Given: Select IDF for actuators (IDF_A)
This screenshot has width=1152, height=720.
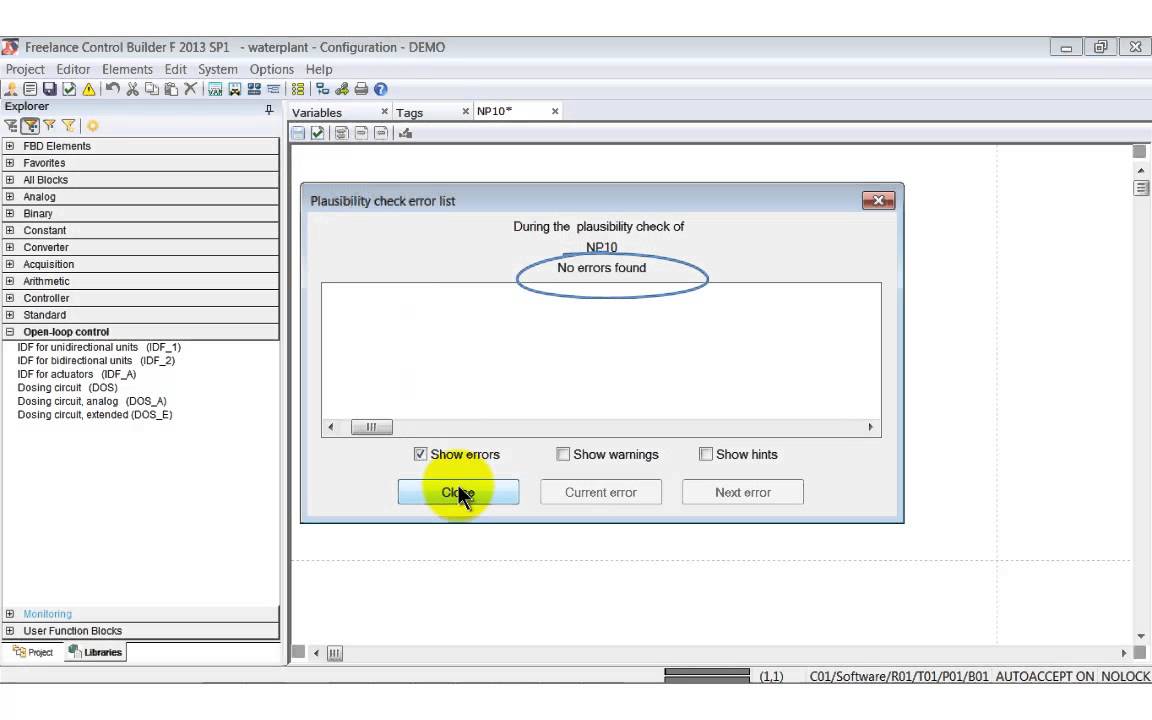Looking at the screenshot, I should pyautogui.click(x=76, y=374).
